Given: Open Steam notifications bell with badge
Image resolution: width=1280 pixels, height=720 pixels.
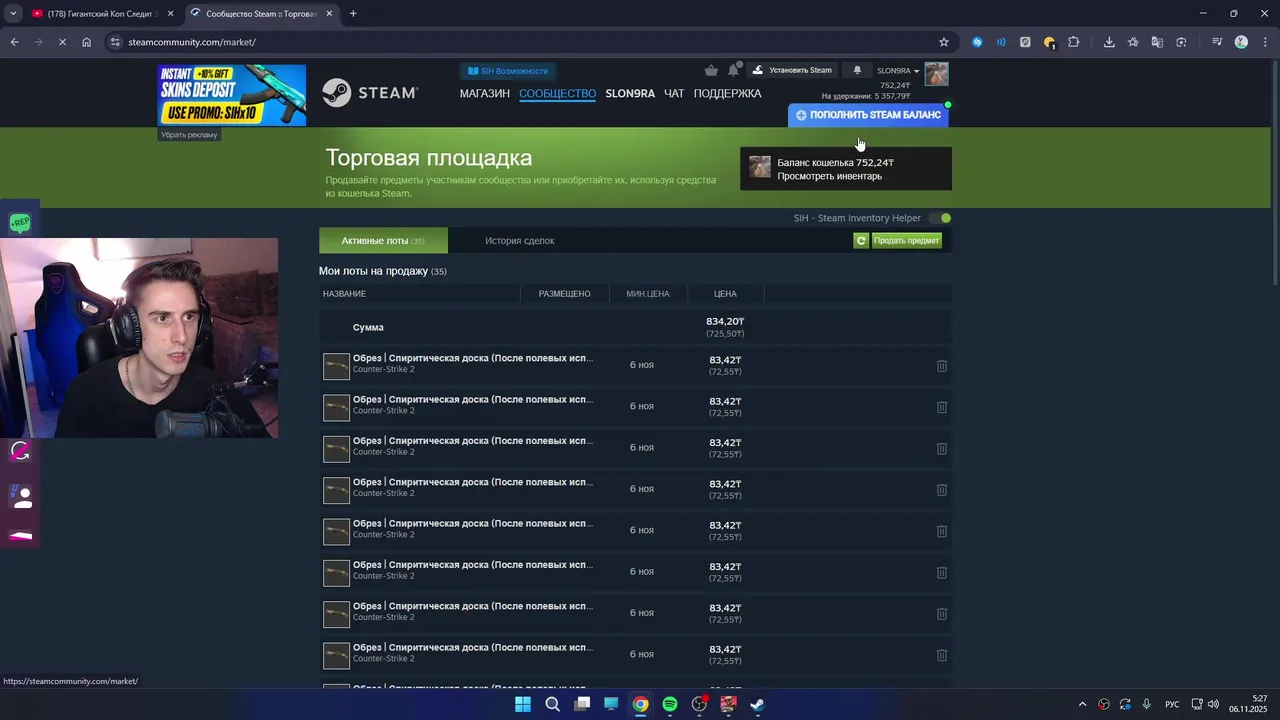Looking at the screenshot, I should (733, 70).
